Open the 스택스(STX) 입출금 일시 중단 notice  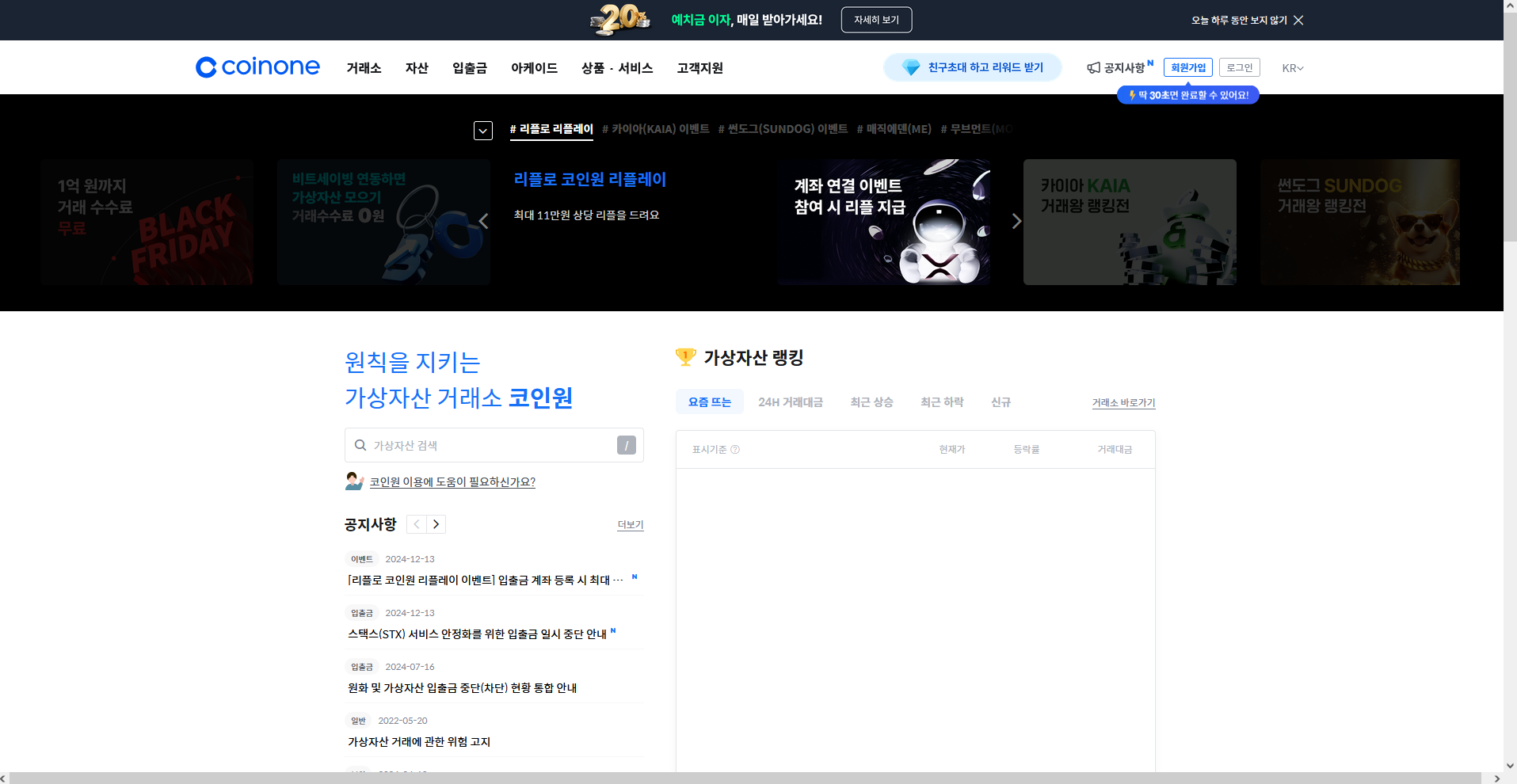477,634
